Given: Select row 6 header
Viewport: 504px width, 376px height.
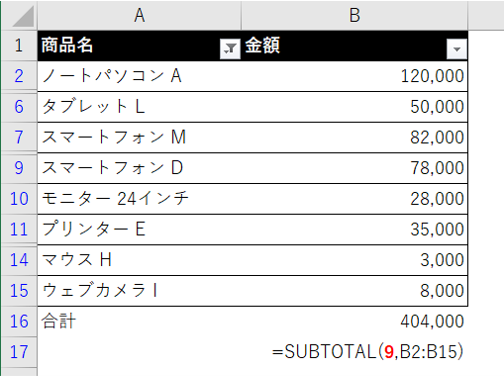Looking at the screenshot, I should 19,107.
